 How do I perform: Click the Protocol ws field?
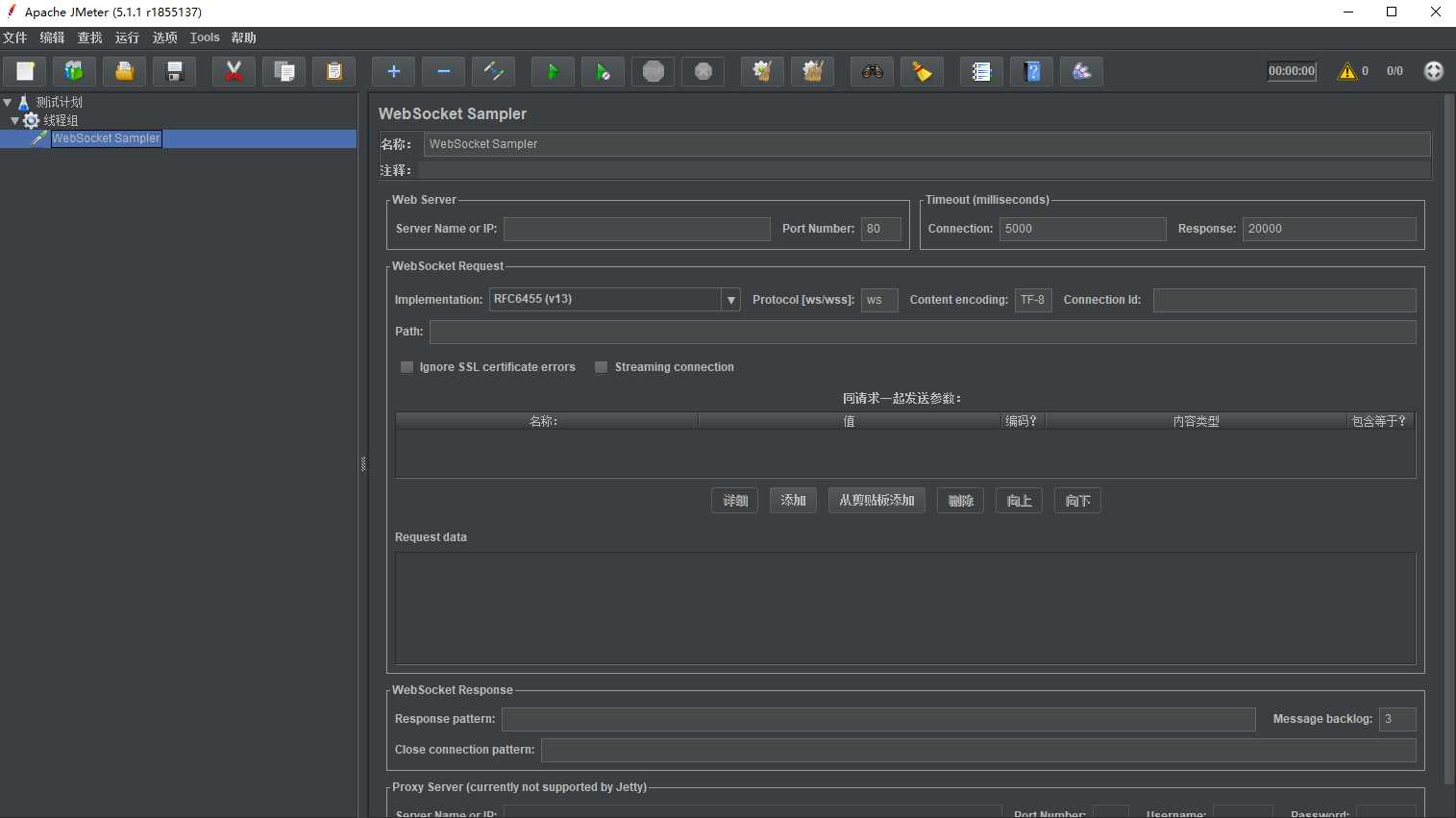(x=879, y=300)
